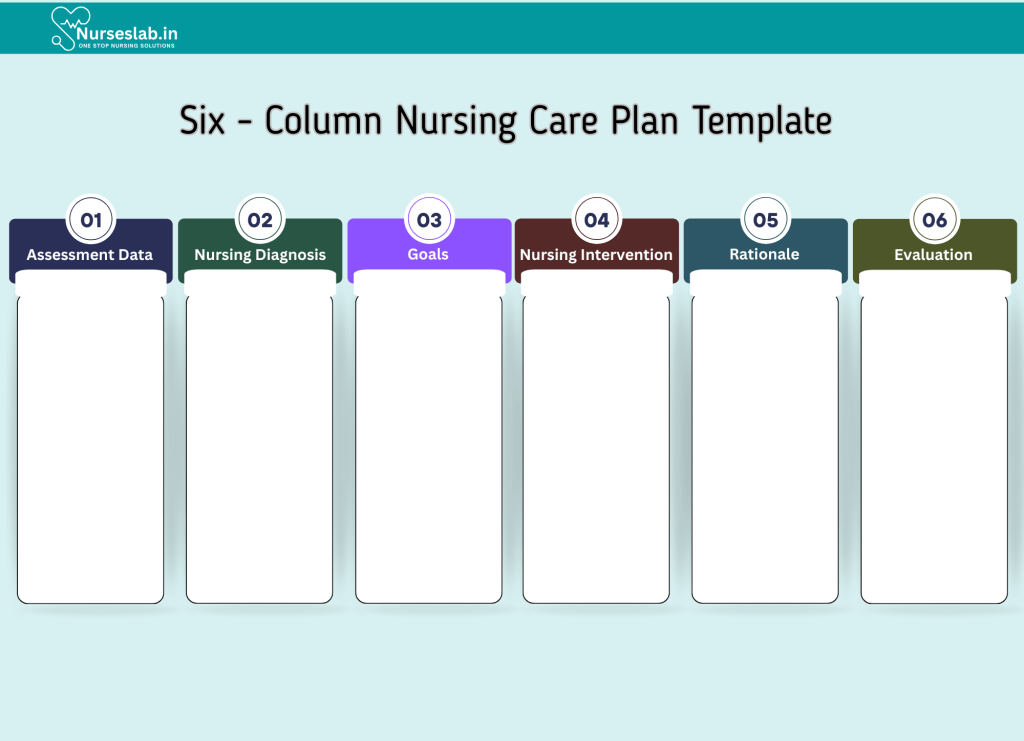
Task: Select the Assessment Data column header
Action: pyautogui.click(x=90, y=255)
